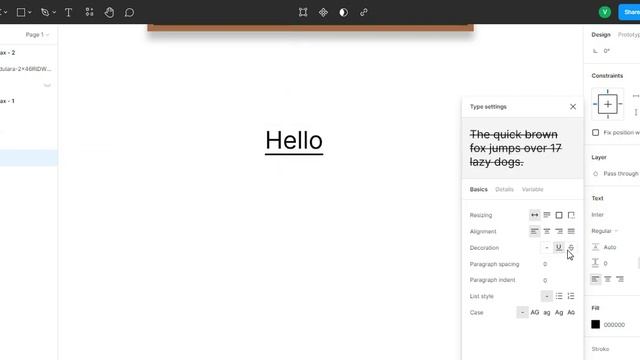The width and height of the screenshot is (640, 360).
Task: Align text right in Design panel
Action: click(x=620, y=279)
